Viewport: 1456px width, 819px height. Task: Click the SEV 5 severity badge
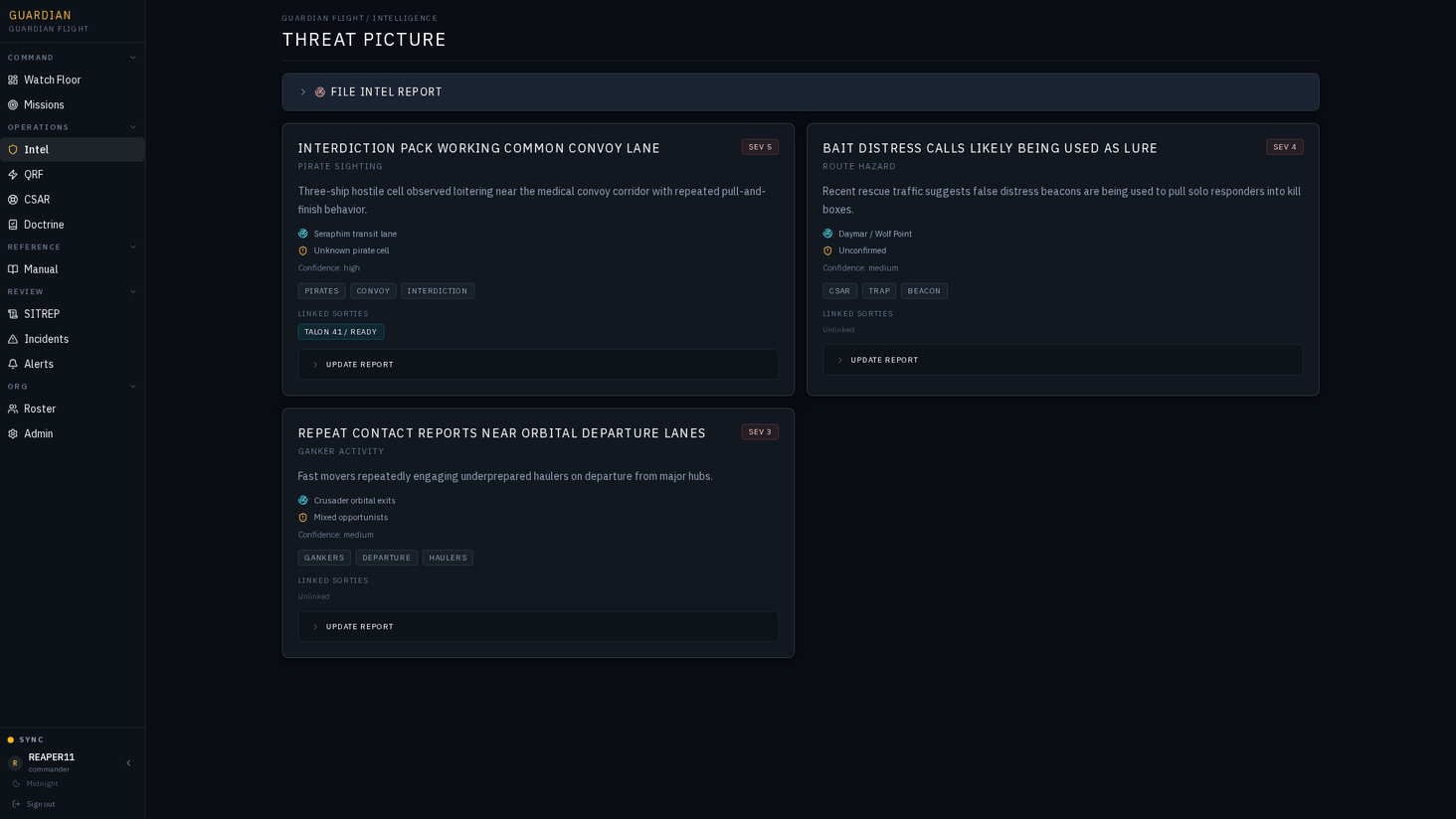click(760, 147)
